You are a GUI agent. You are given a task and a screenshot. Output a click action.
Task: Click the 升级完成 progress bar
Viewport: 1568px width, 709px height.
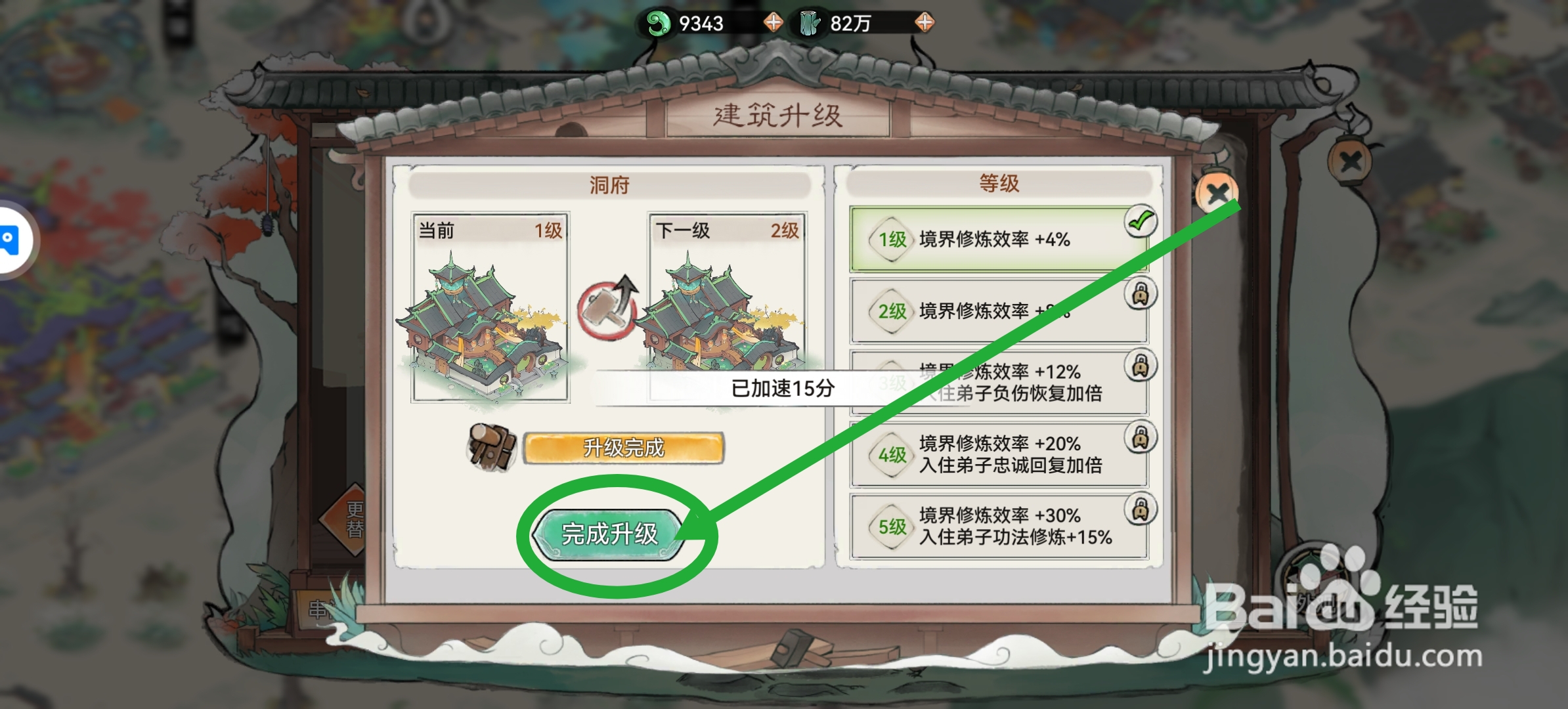click(624, 448)
